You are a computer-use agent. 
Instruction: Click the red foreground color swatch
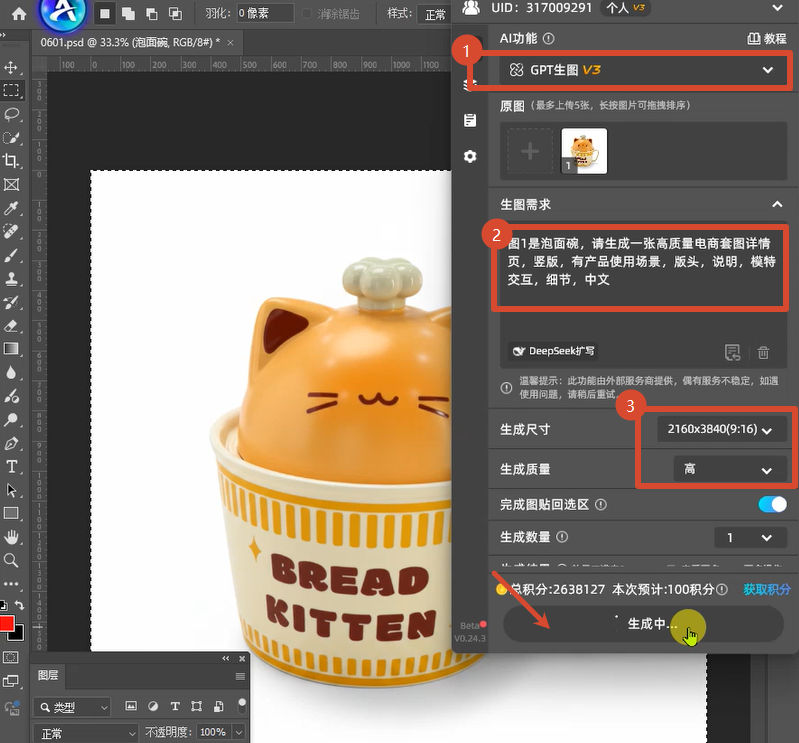pos(7,623)
